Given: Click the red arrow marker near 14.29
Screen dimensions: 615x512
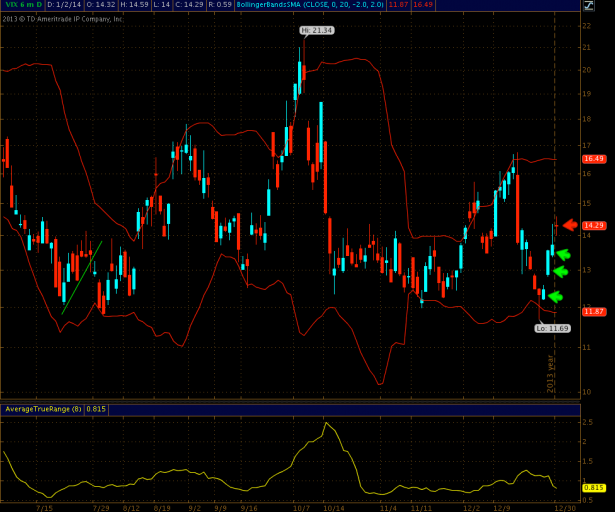Looking at the screenshot, I should pyautogui.click(x=569, y=225).
